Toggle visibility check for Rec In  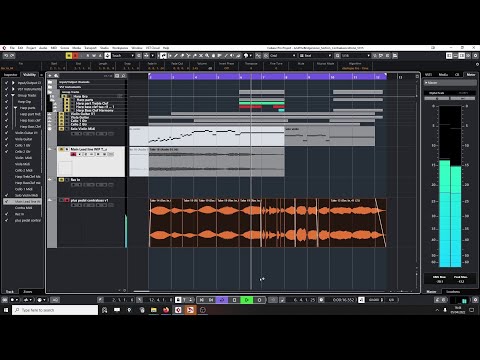pyautogui.click(x=6, y=214)
